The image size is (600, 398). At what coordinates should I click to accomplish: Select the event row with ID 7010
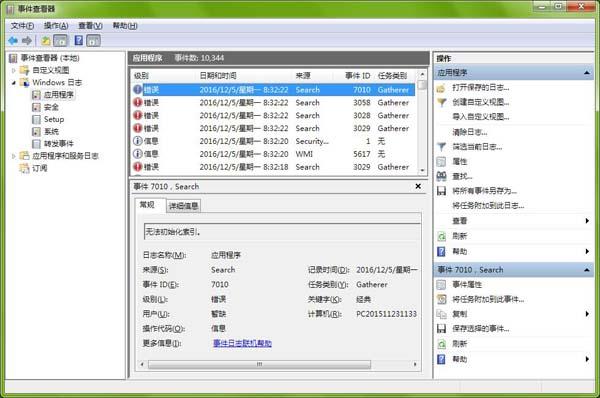(x=274, y=90)
